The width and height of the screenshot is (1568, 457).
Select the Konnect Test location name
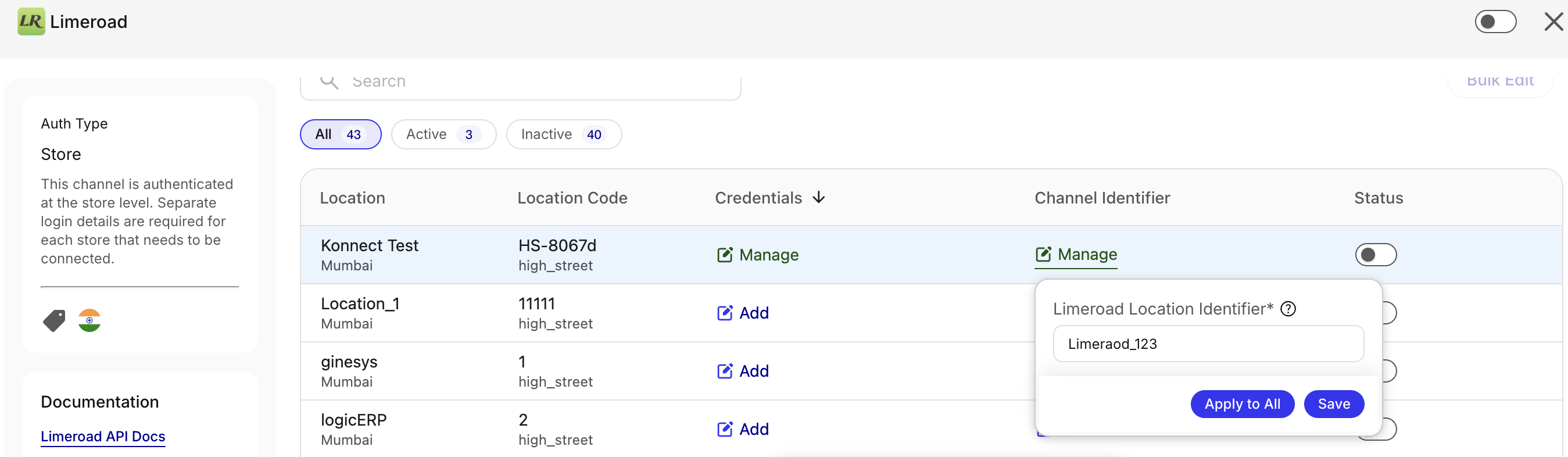point(370,245)
